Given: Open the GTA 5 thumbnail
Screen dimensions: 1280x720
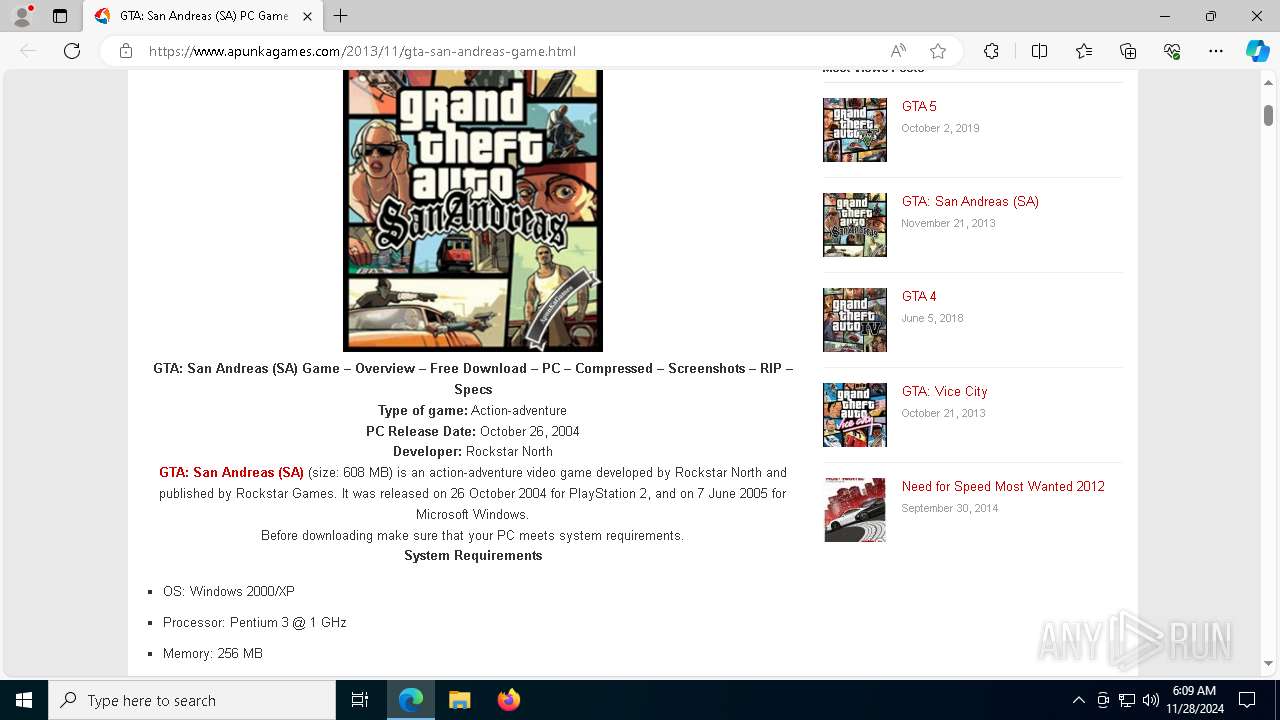Looking at the screenshot, I should (x=855, y=130).
